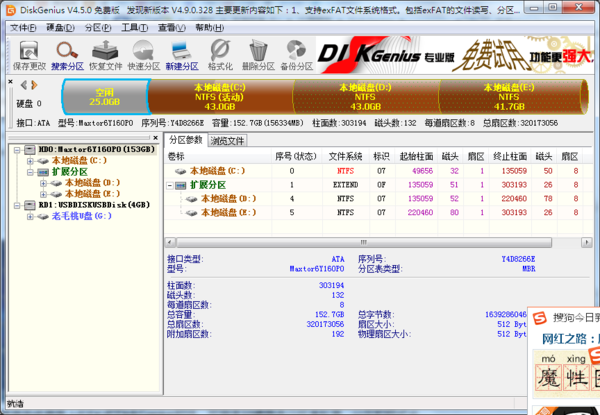Screen dimensions: 600x415
Task: Click drive icon of E: row in table
Action: (x=191, y=213)
